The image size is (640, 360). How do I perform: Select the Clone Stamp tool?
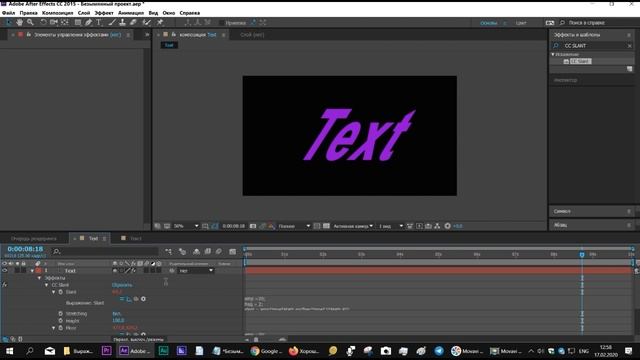122,22
